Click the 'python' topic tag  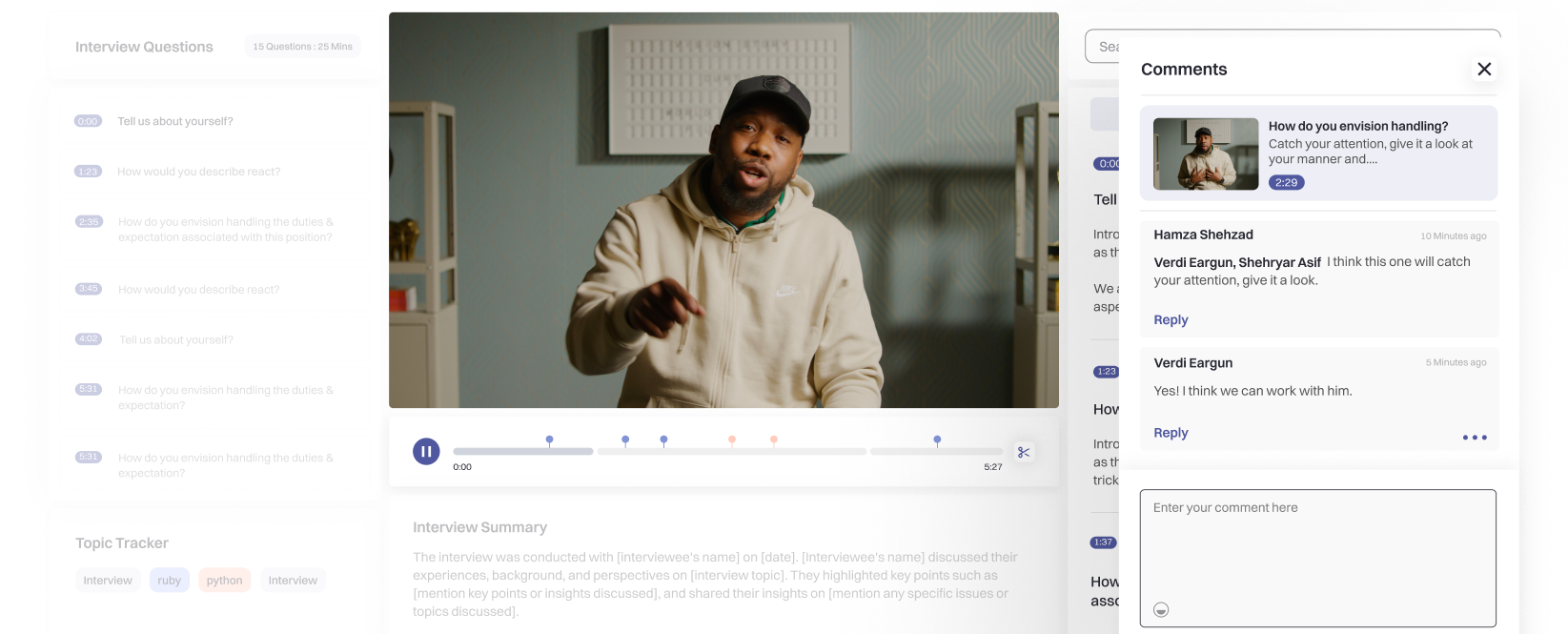coord(224,580)
